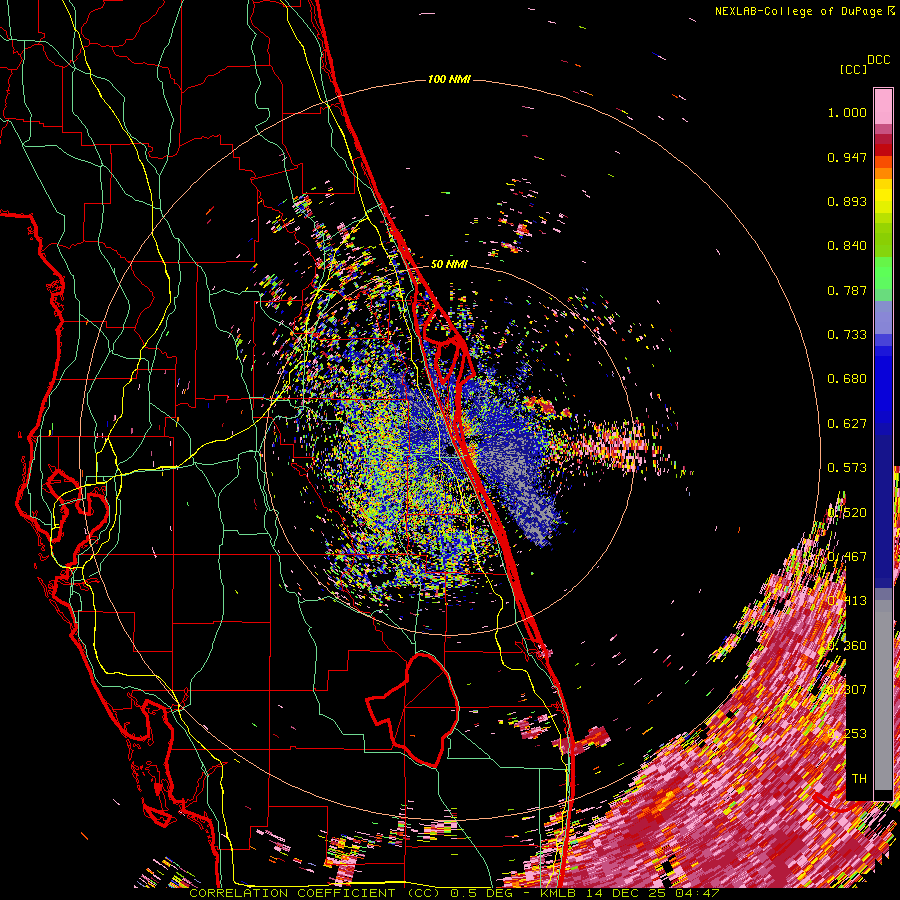The height and width of the screenshot is (900, 900).
Task: Select the 0.413 scale label
Action: 847,601
